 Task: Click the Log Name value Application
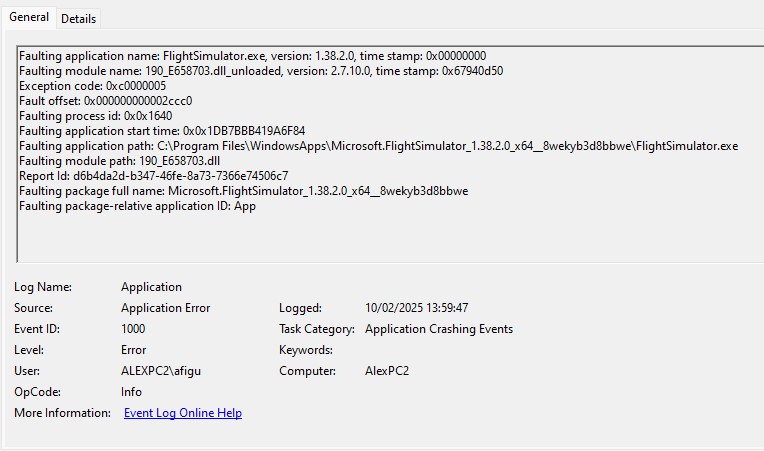pyautogui.click(x=151, y=287)
